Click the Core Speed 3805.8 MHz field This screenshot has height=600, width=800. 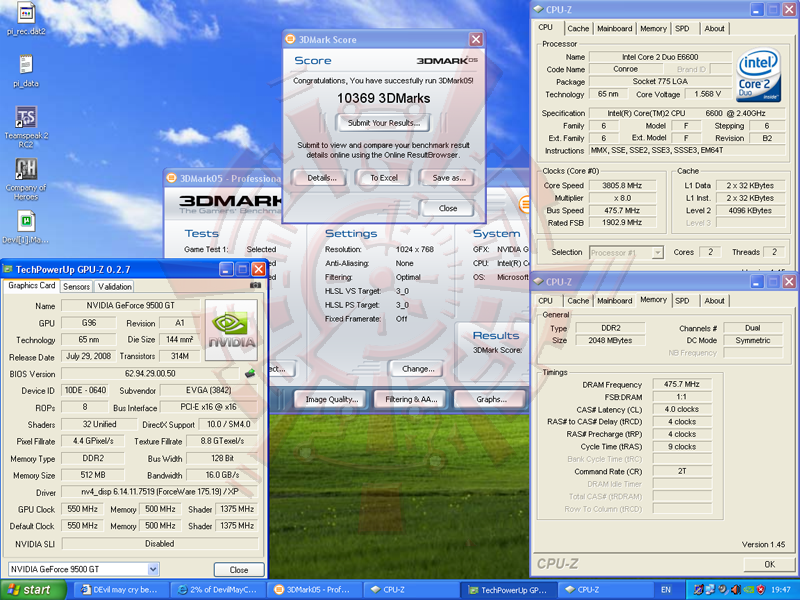point(621,186)
